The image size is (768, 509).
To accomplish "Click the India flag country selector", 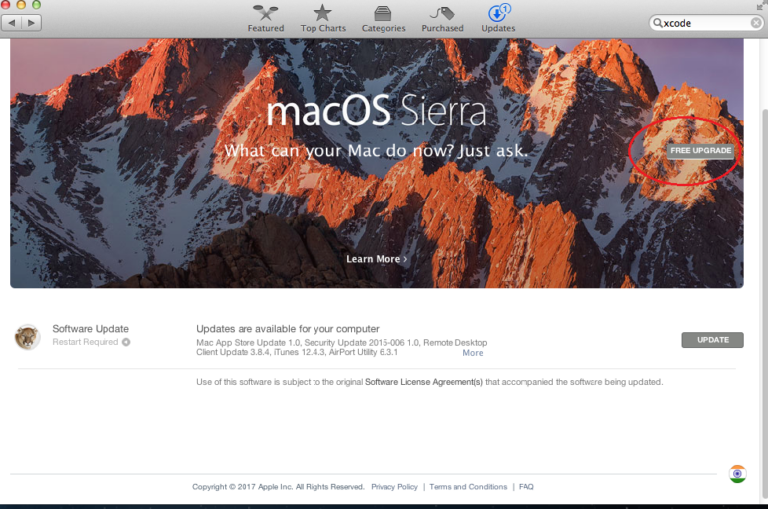I will tap(737, 474).
